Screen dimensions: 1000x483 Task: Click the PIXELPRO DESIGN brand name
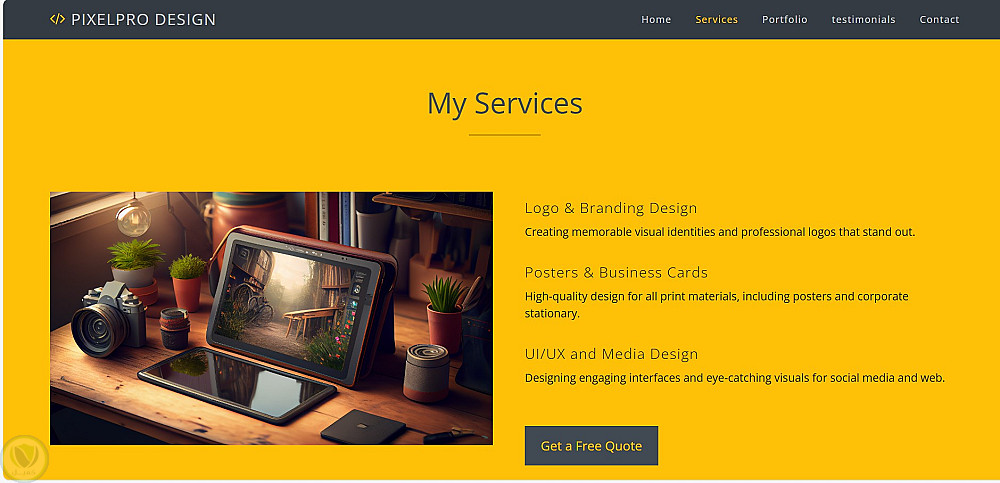click(143, 20)
